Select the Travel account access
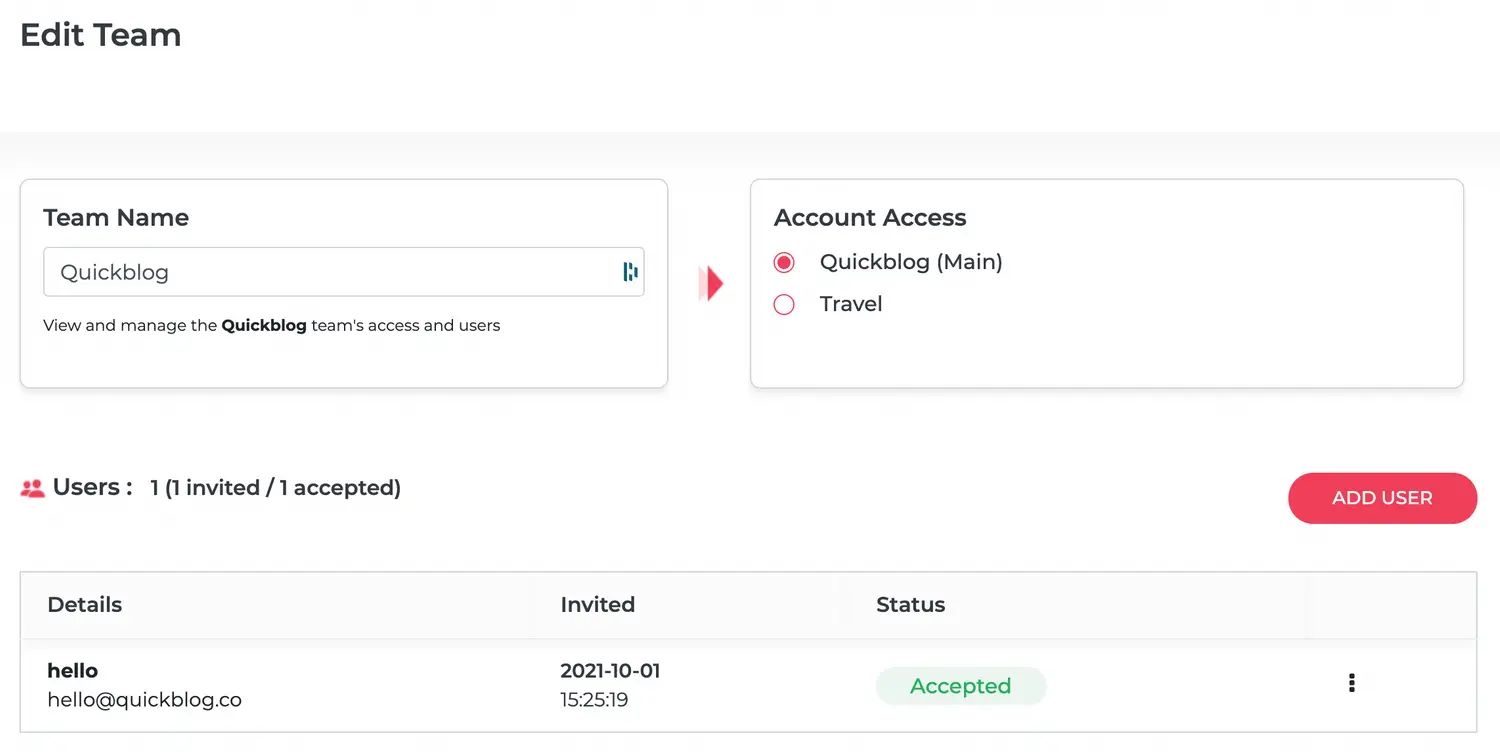Viewport: 1500px width, 753px height. tap(784, 304)
